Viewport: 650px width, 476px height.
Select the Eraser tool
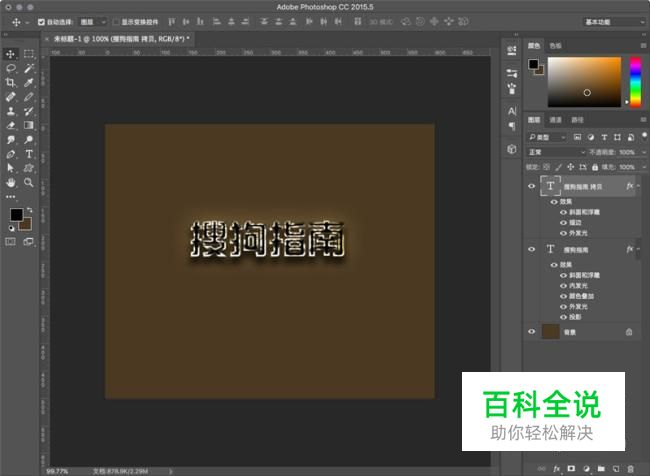(x=10, y=125)
